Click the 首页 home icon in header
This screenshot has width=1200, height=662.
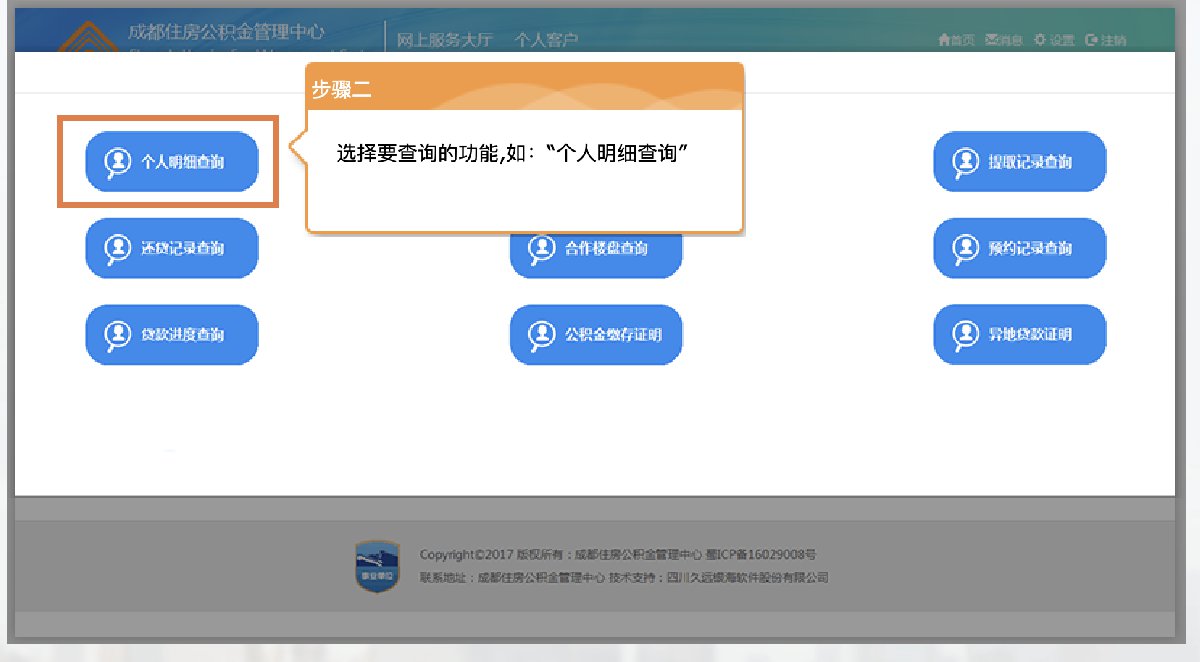tap(944, 41)
